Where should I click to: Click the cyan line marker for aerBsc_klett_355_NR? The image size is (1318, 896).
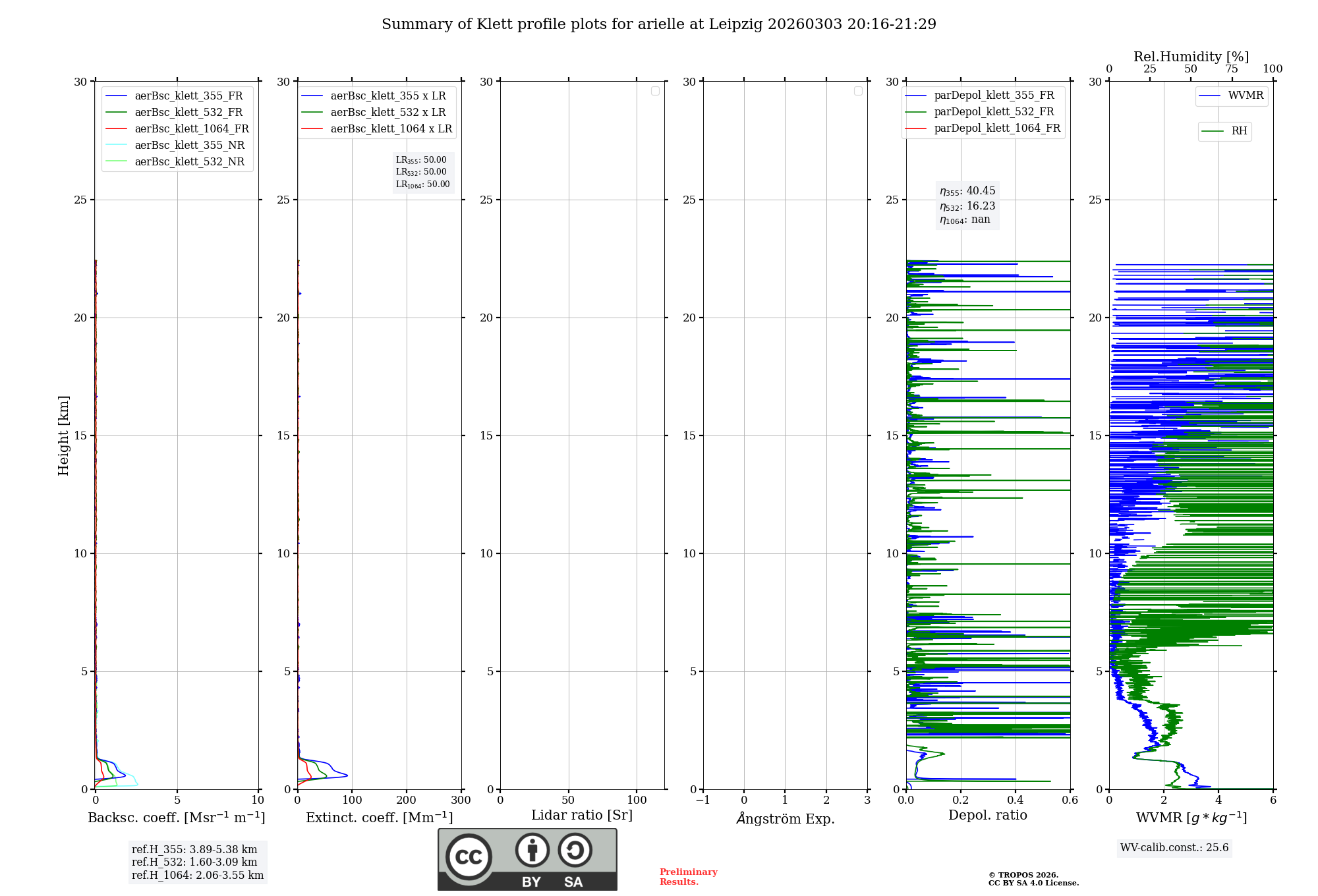click(117, 146)
